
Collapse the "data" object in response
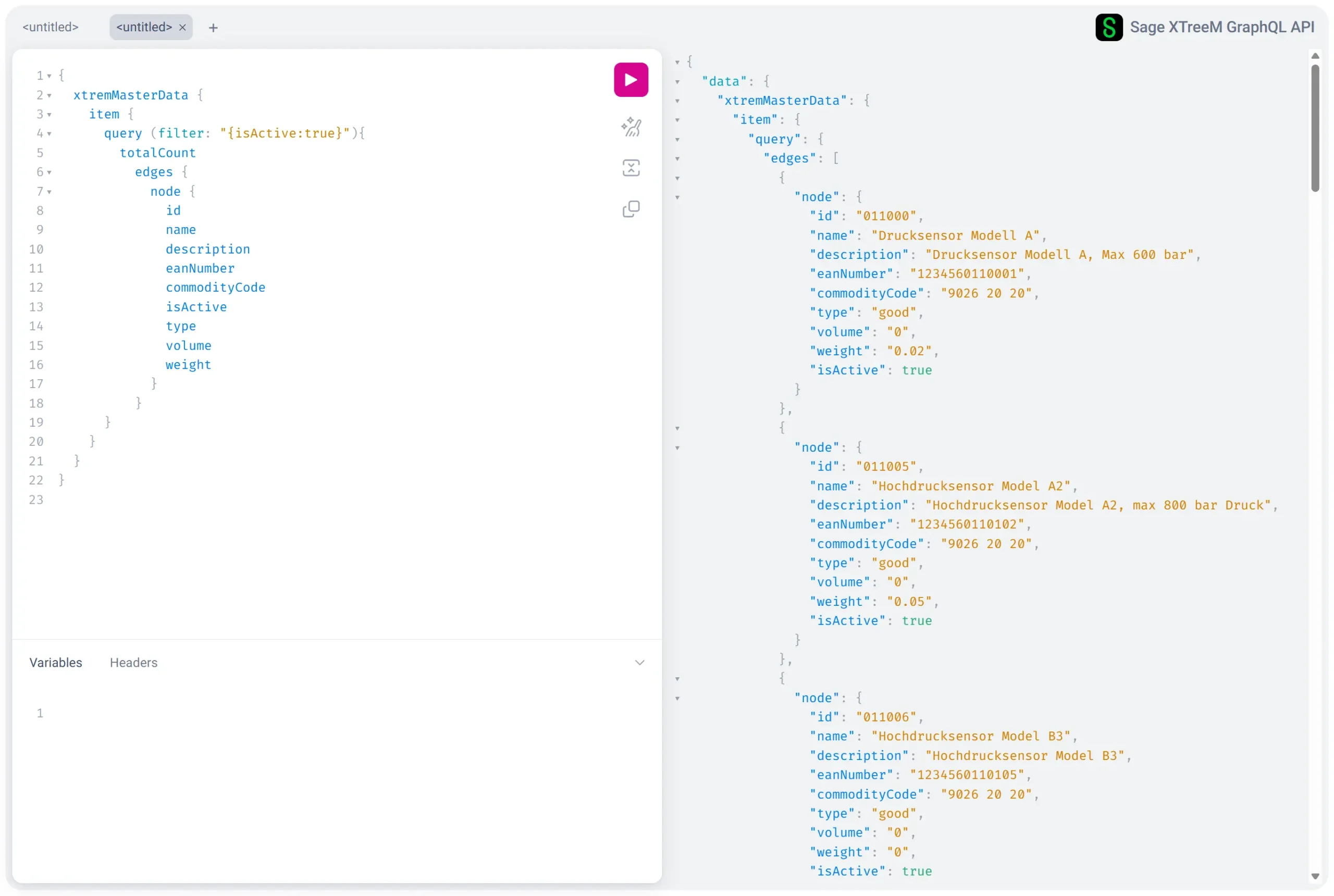click(x=677, y=82)
